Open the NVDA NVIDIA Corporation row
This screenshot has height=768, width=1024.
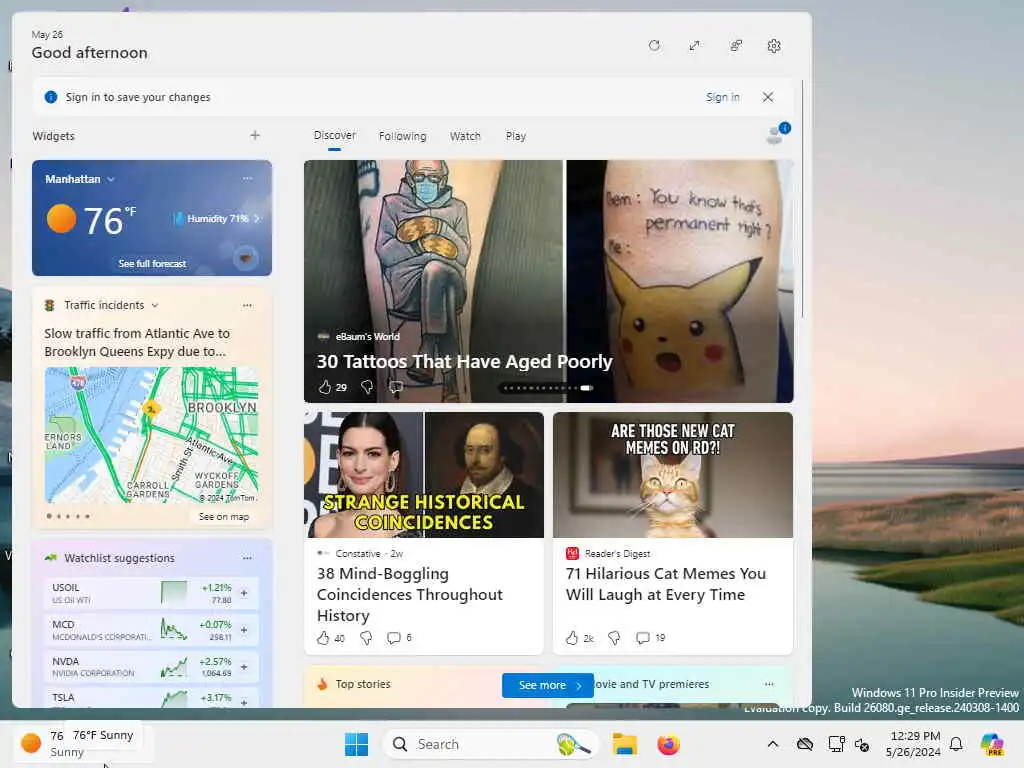152,667
